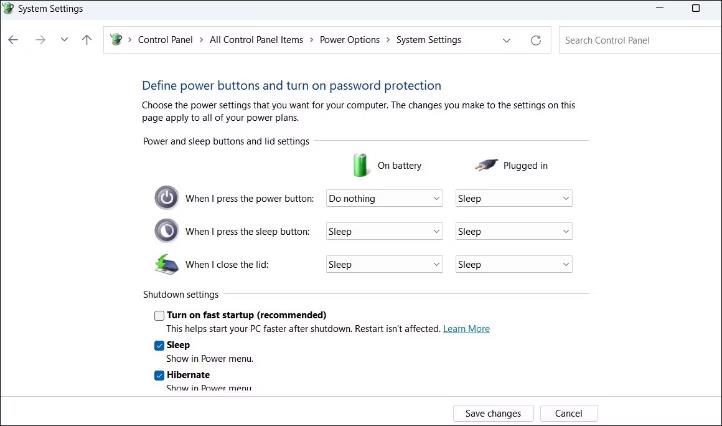Open close the lid Plugged in dropdown
This screenshot has height=426, width=722.
(x=514, y=265)
